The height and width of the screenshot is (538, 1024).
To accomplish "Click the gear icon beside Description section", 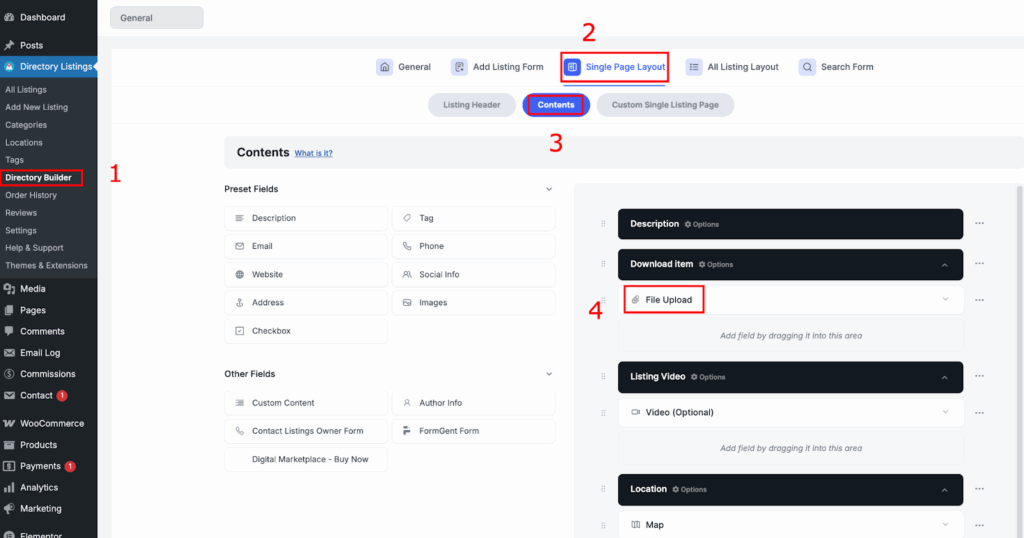I will [688, 224].
